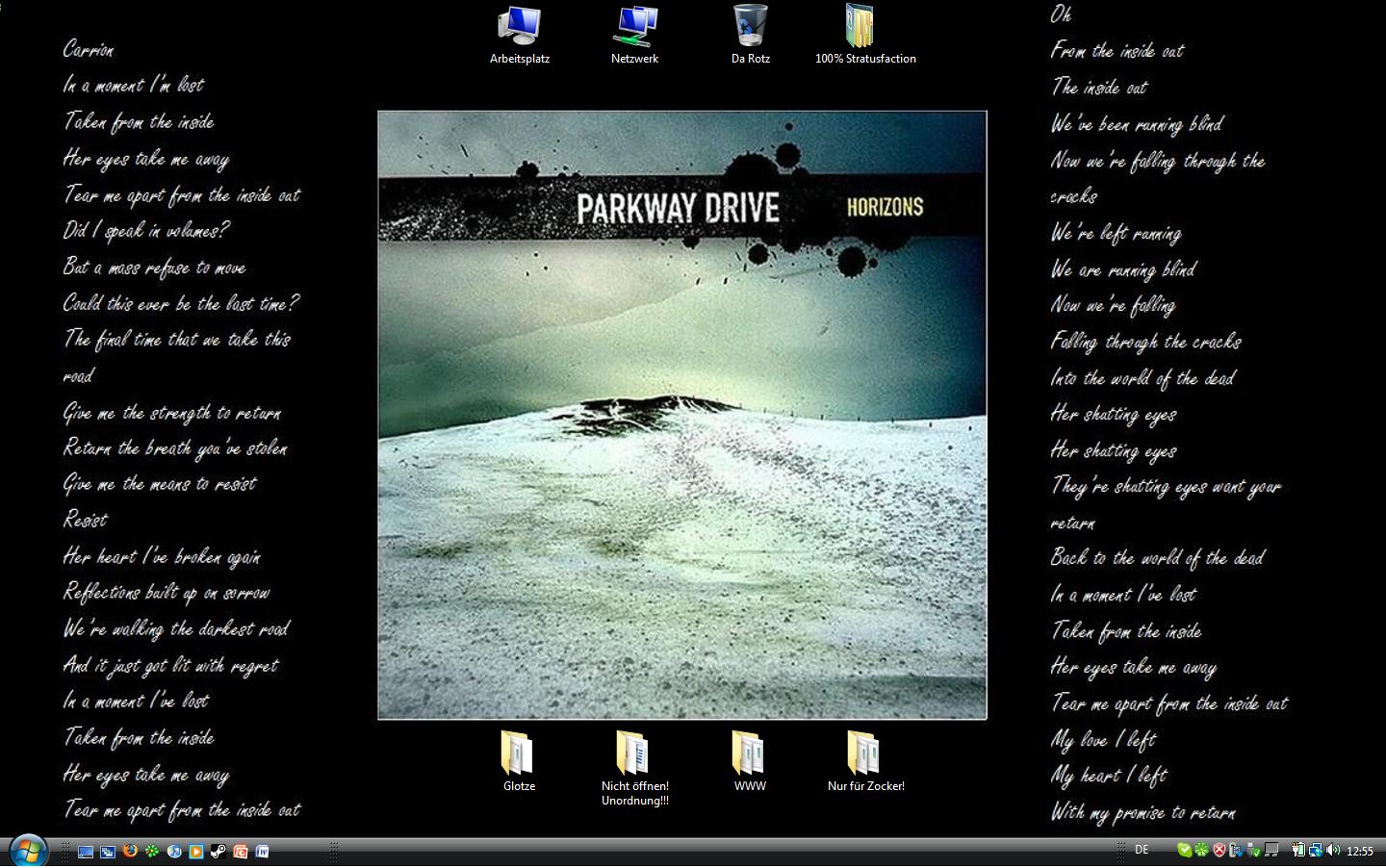Click the power plug battery tray icon
This screenshot has width=1386, height=868.
point(1298,850)
